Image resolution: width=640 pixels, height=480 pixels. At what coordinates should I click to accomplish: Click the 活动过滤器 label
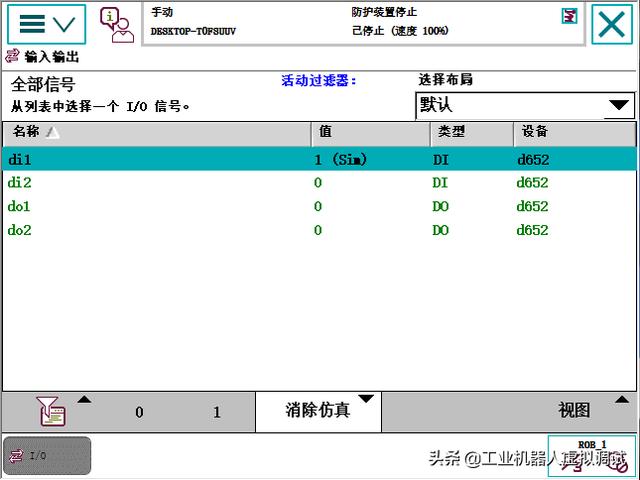tap(319, 80)
